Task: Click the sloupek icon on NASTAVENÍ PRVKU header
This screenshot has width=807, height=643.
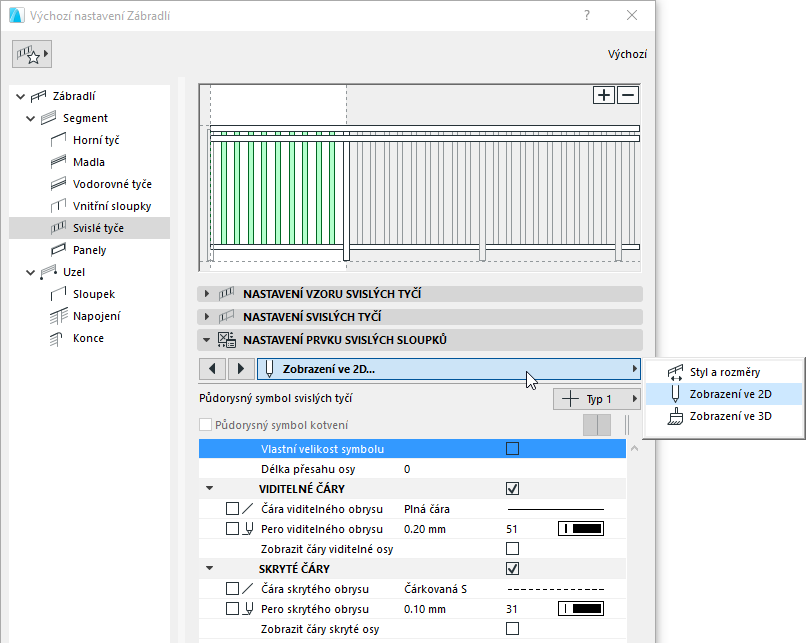Action: point(226,340)
